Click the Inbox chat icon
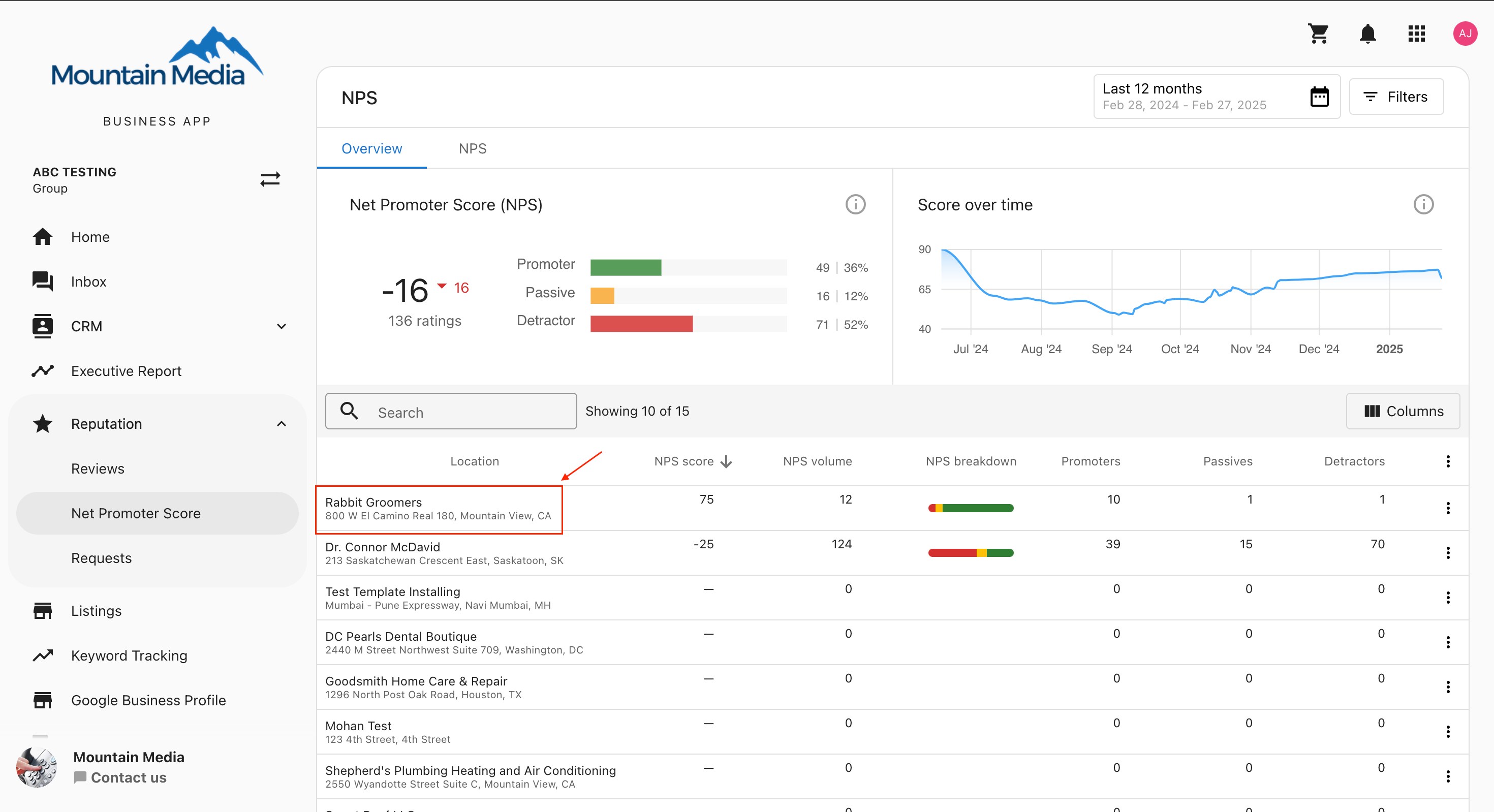This screenshot has width=1494, height=812. (x=42, y=282)
